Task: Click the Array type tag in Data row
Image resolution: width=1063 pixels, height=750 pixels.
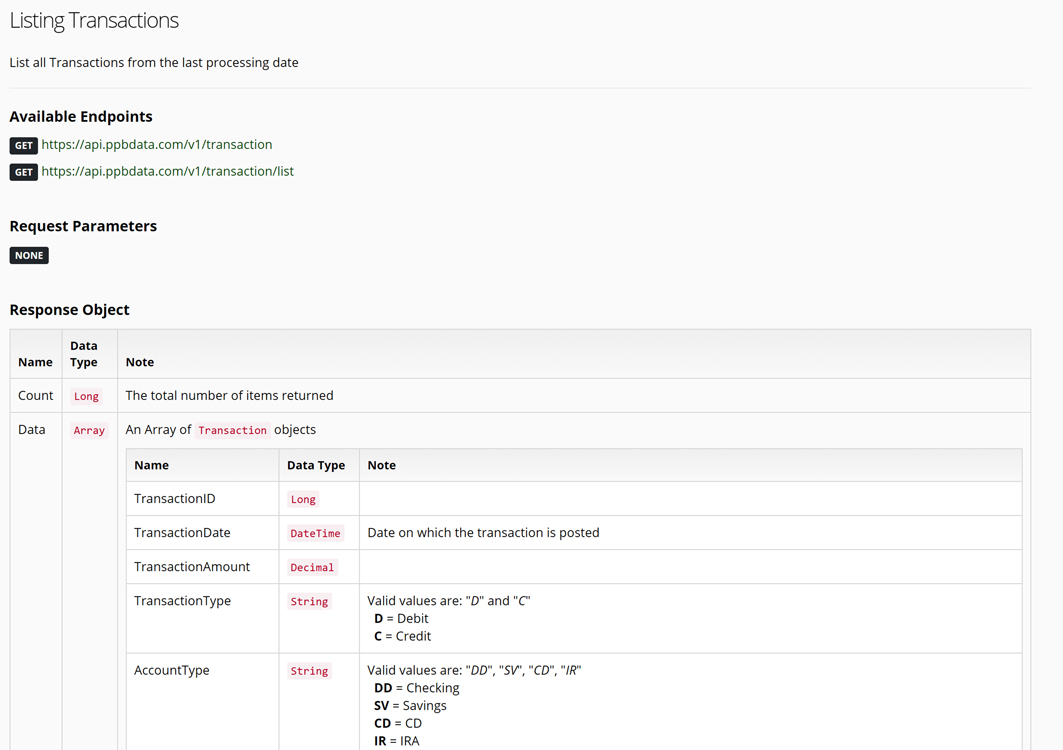Action: (x=89, y=430)
